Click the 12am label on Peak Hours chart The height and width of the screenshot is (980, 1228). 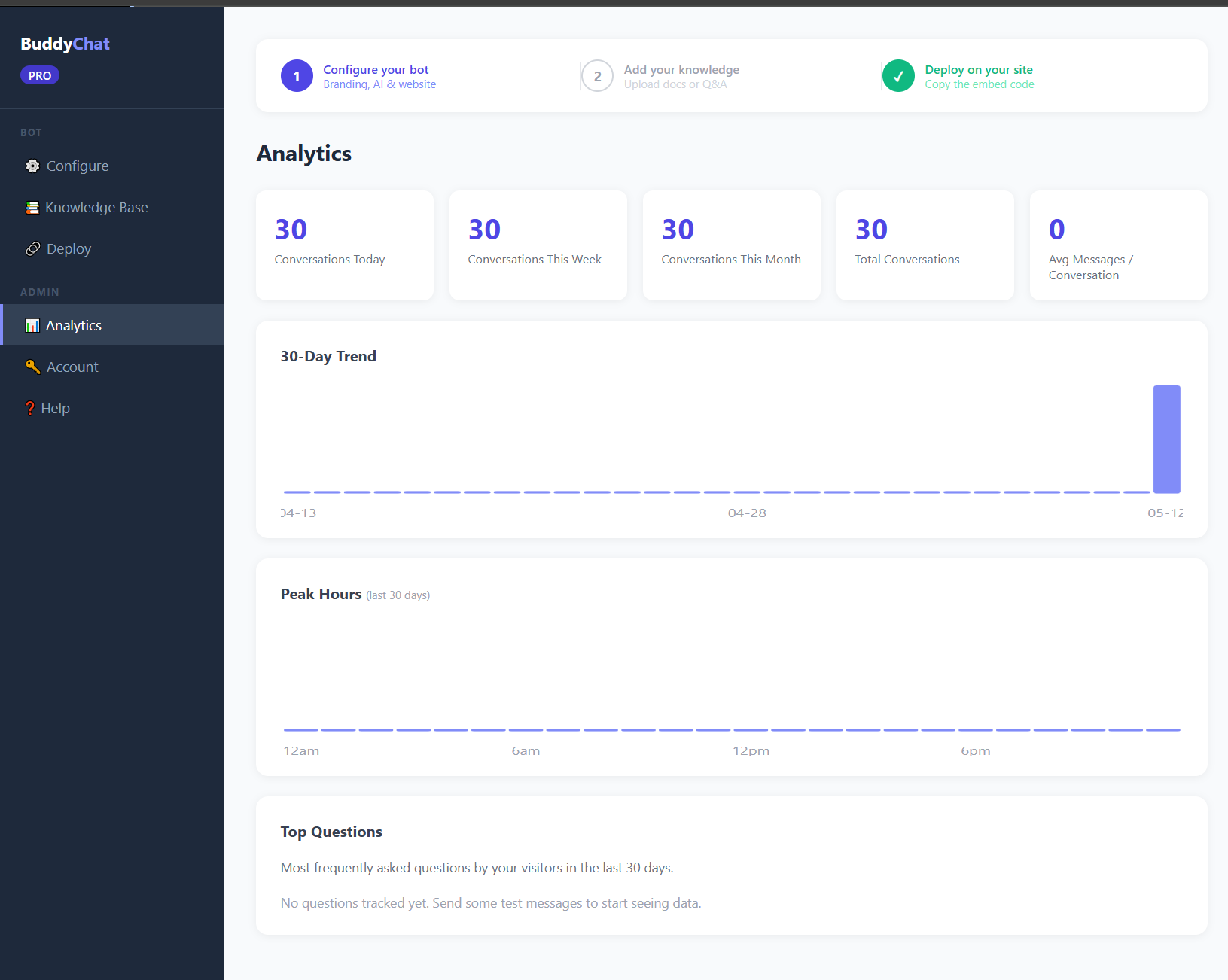click(301, 751)
